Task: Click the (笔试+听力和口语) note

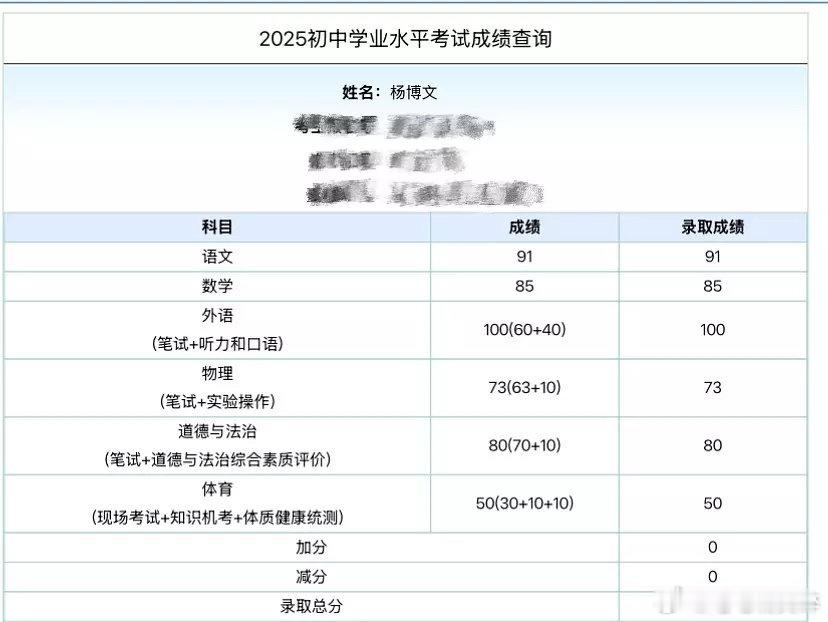Action: [217, 344]
